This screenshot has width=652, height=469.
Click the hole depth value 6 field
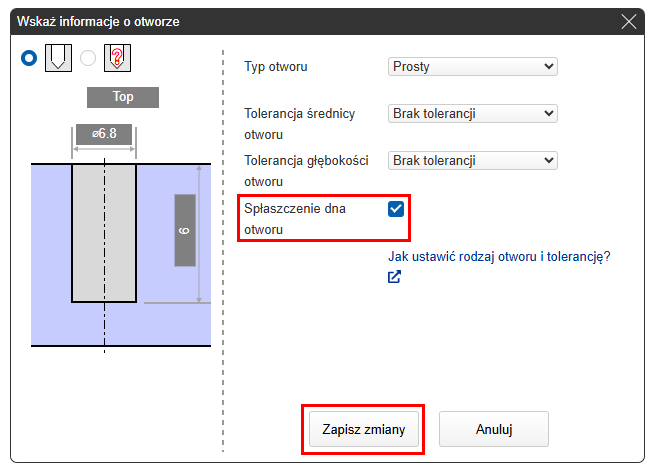pyautogui.click(x=184, y=230)
